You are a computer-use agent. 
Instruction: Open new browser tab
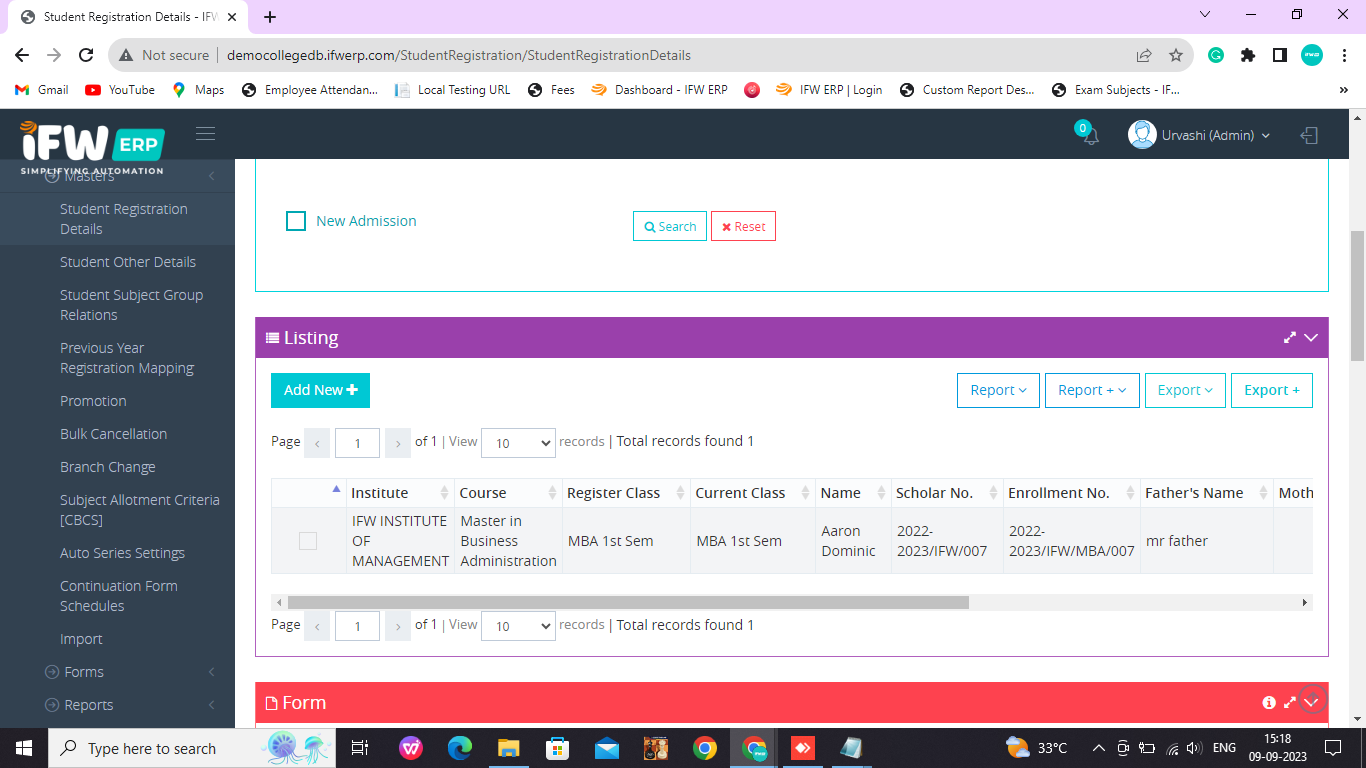click(x=270, y=16)
